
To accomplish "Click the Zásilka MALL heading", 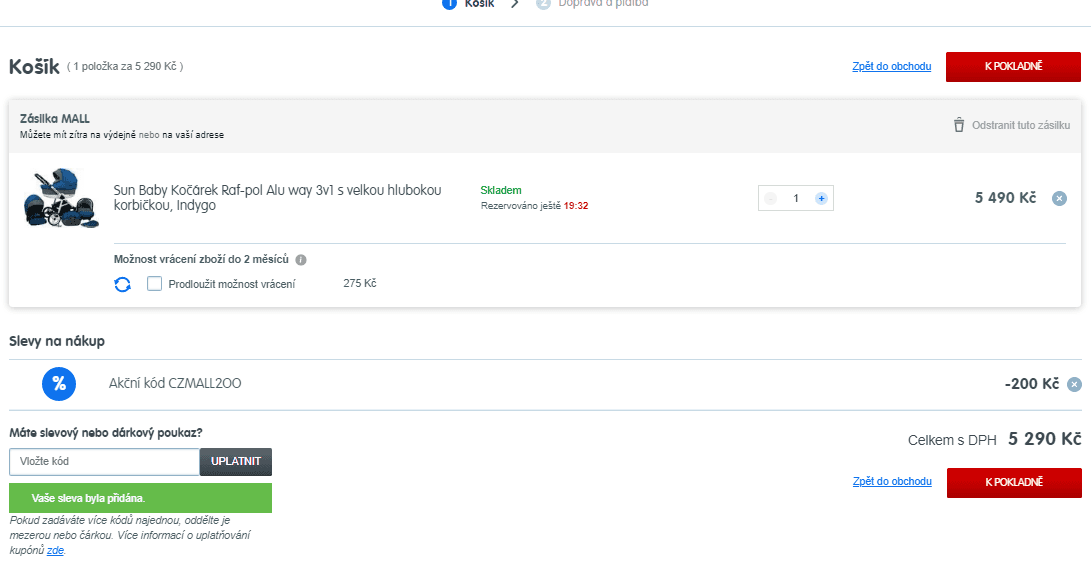I will [55, 119].
